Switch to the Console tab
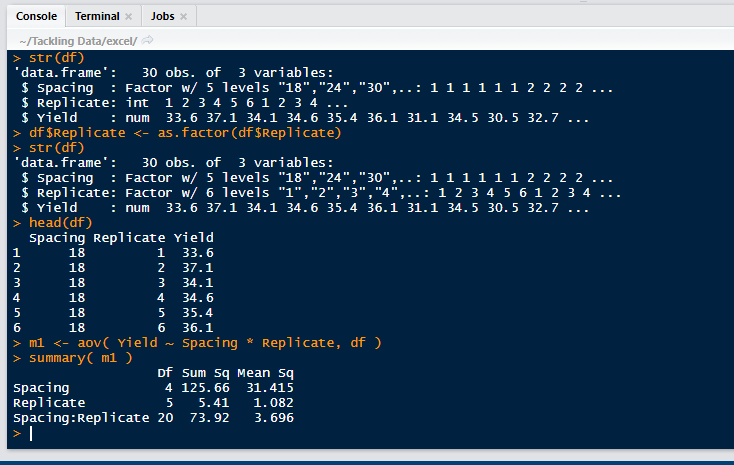Screen dimensions: 734x465 tap(37, 16)
